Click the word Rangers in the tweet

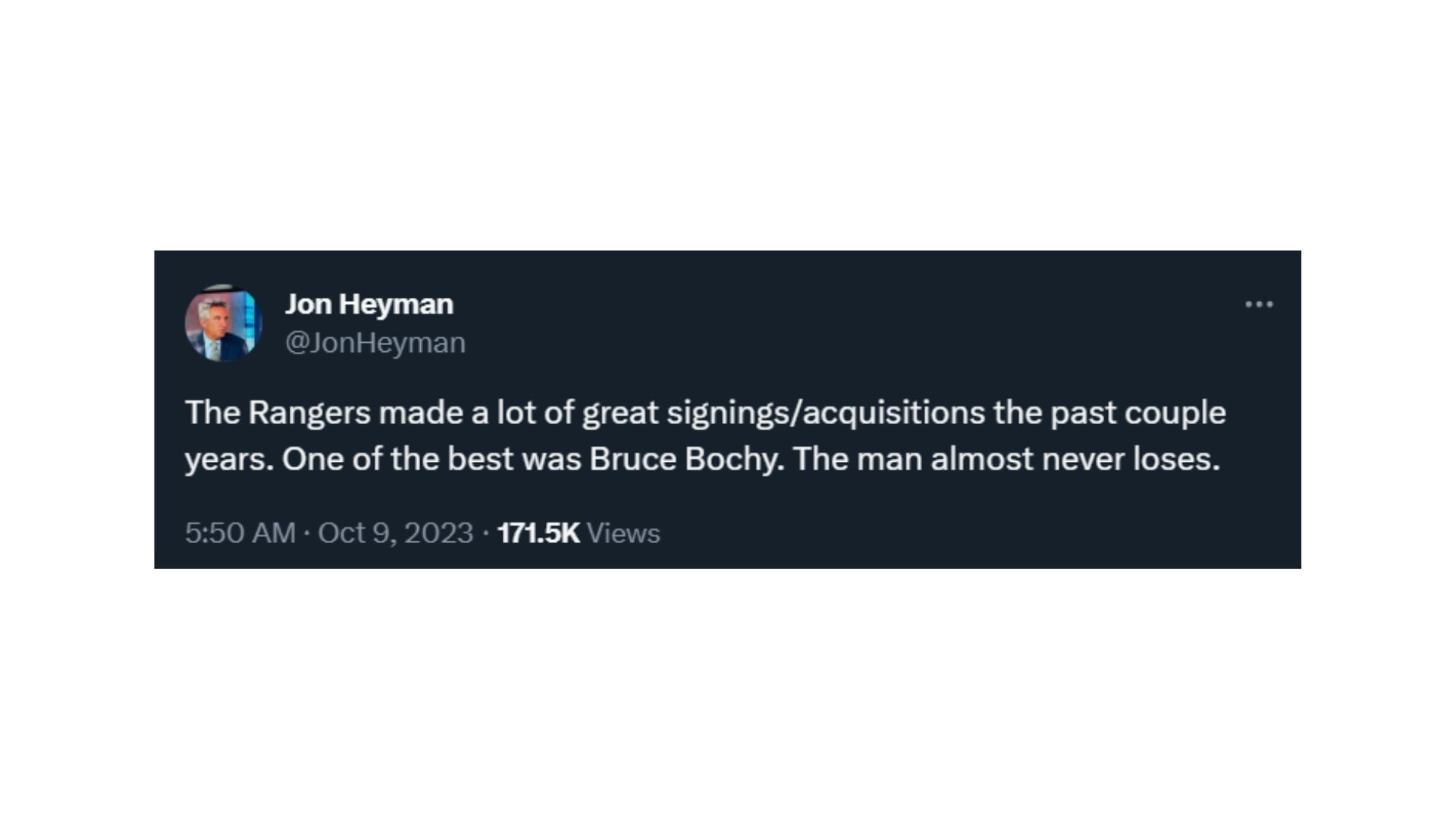pos(309,413)
